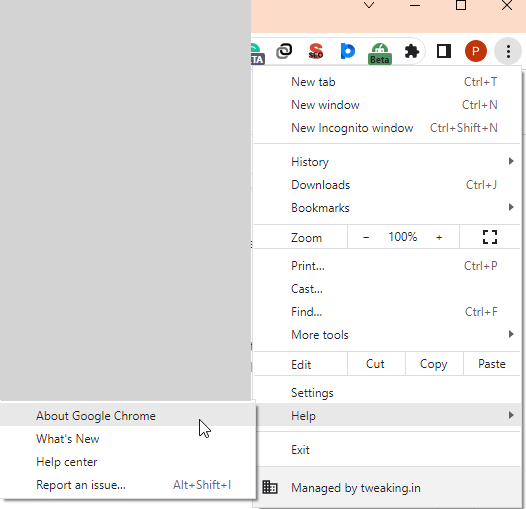Click the Cut button in Edit row
The height and width of the screenshot is (509, 526).
coord(376,364)
